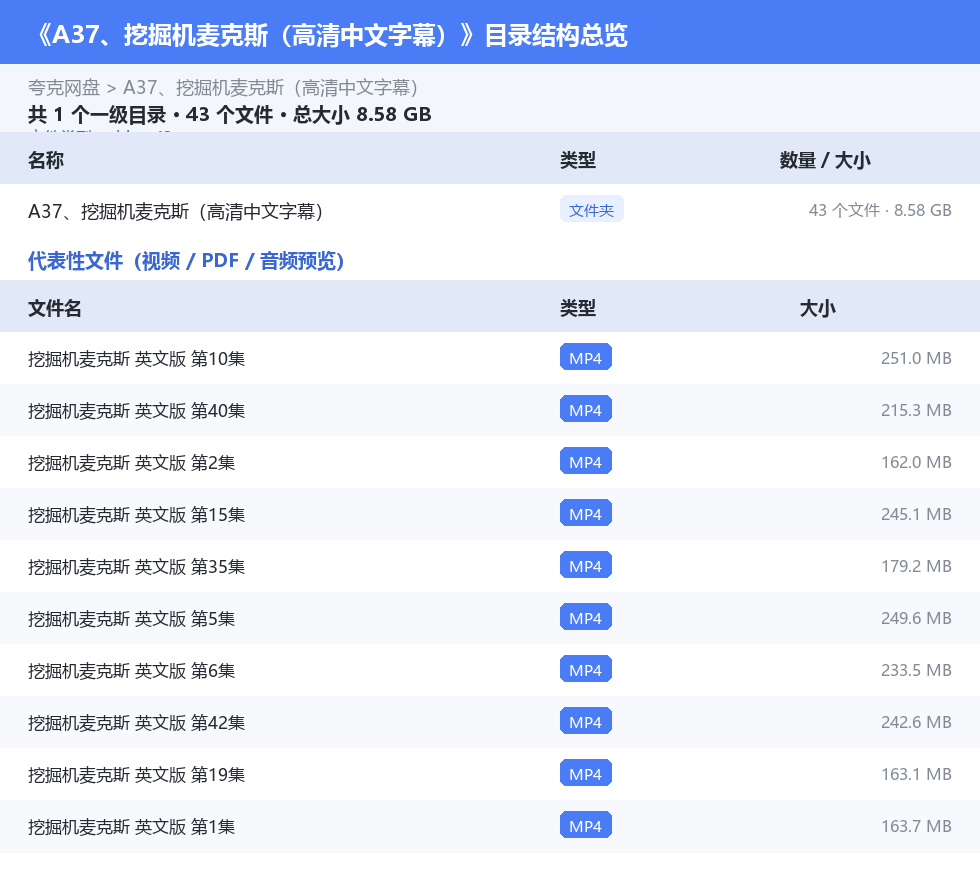This screenshot has height=884, width=980.
Task: Click the 夸克网盘 breadcrumb path
Action: click(224, 88)
